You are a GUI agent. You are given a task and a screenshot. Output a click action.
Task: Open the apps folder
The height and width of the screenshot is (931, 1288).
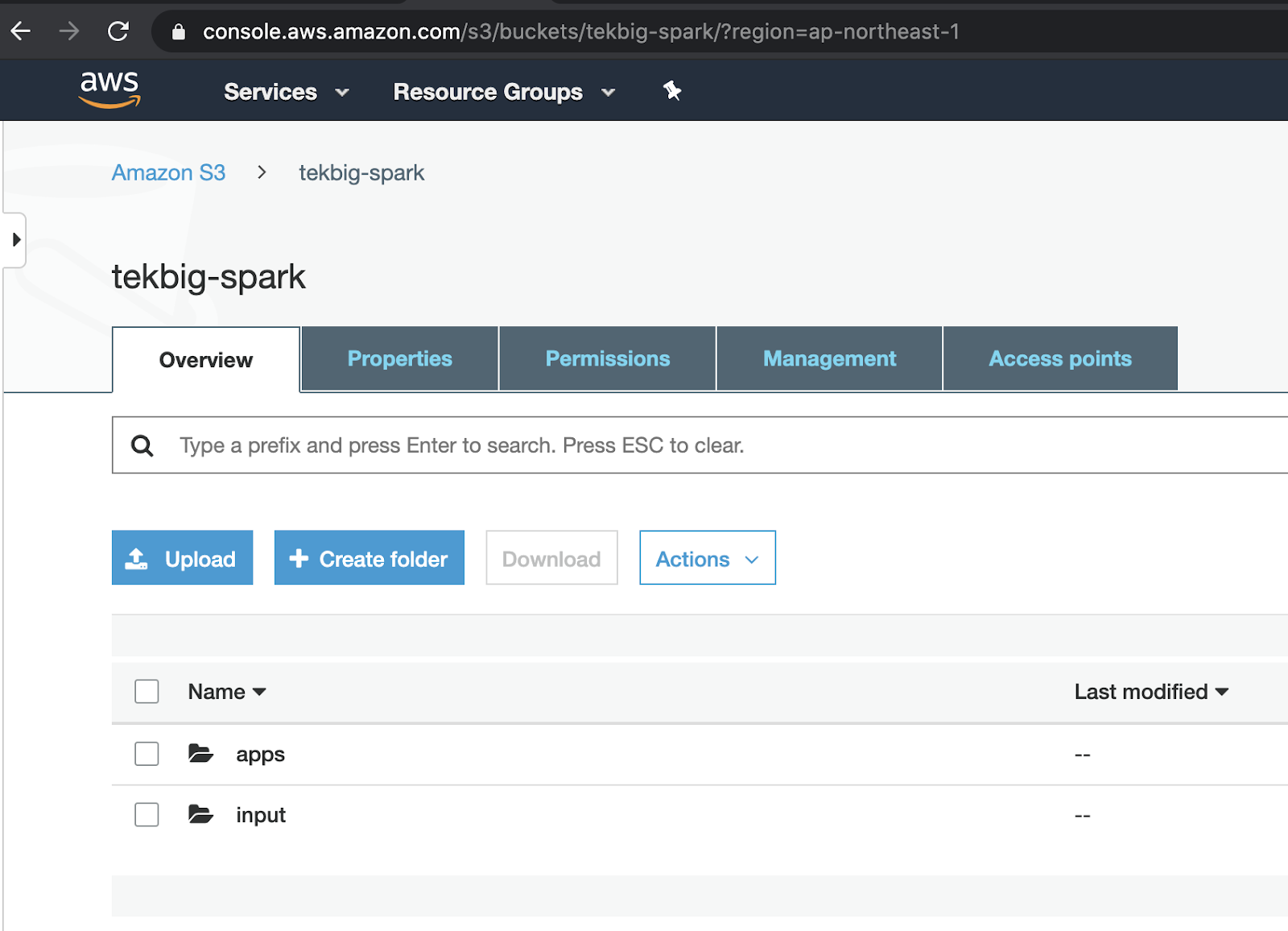260,755
